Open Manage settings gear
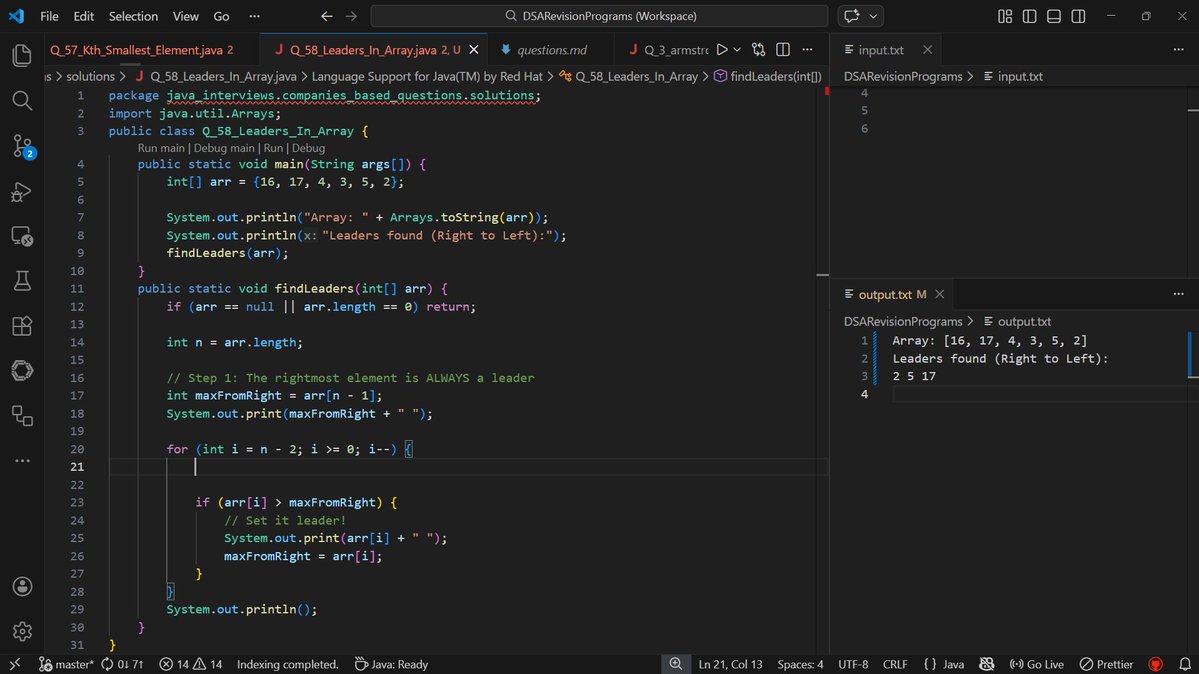The height and width of the screenshot is (674, 1199). [x=22, y=631]
